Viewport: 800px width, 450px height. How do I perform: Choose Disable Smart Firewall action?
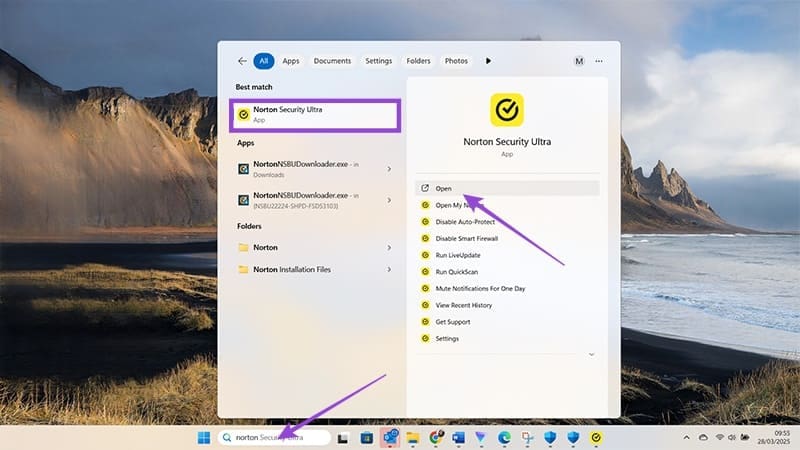pyautogui.click(x=466, y=238)
